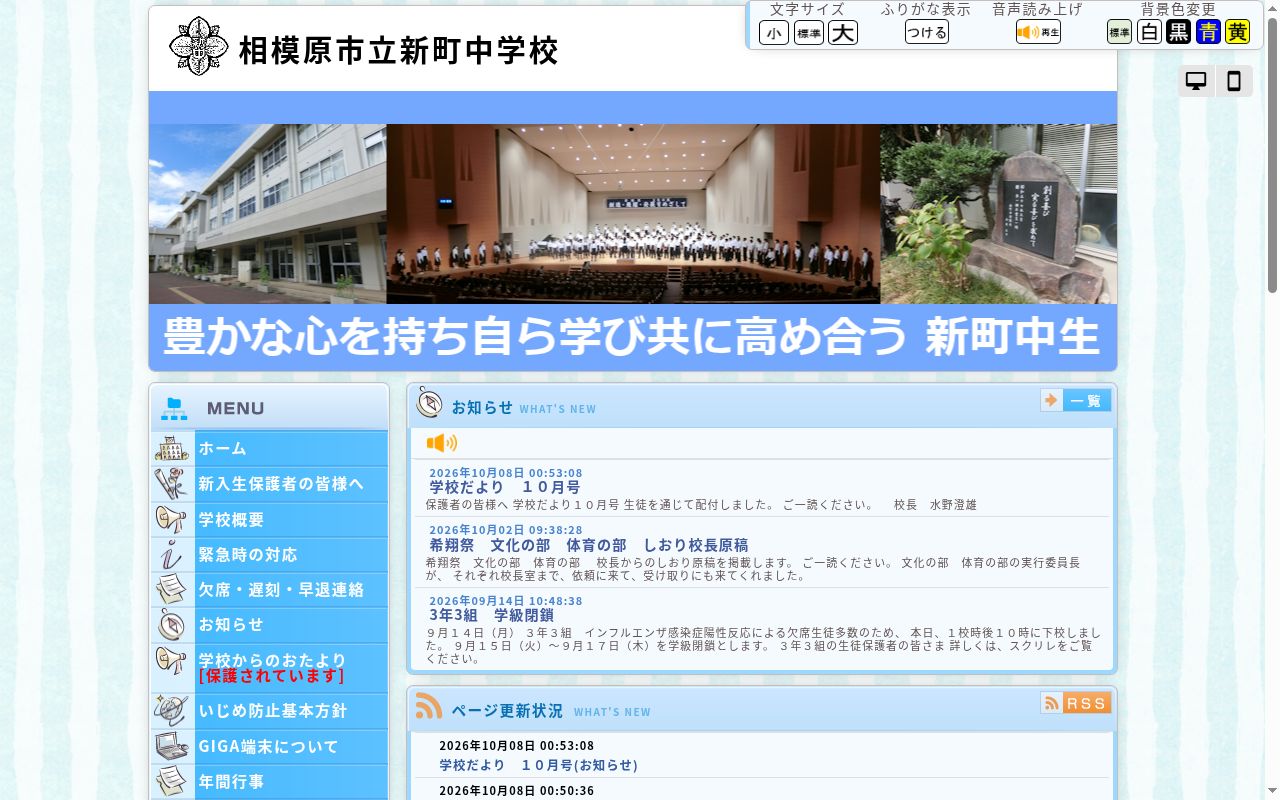The width and height of the screenshot is (1280, 800).
Task: Click the paper icon beside 欠席・遅刻・早退連絡
Action: [172, 590]
